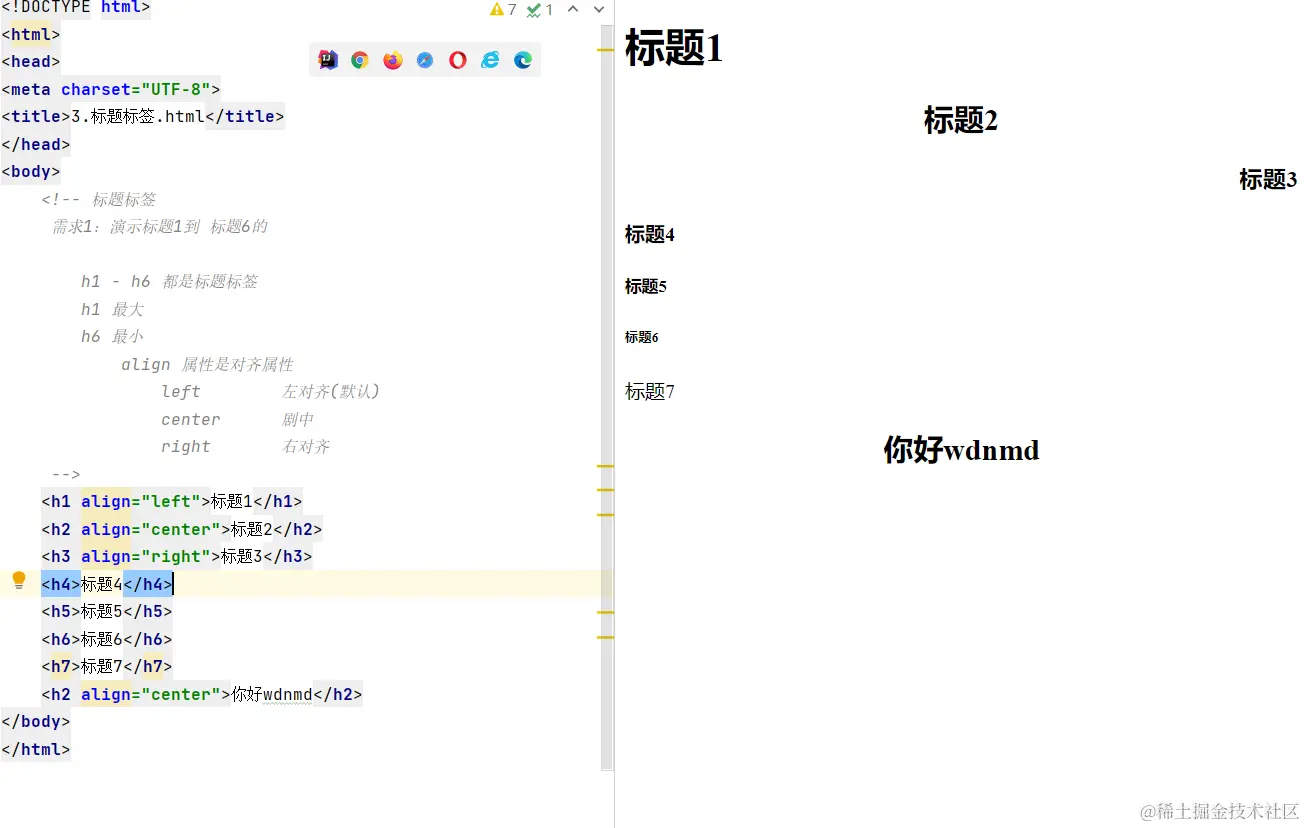The height and width of the screenshot is (828, 1306).
Task: Open the page in Opera
Action: click(457, 60)
